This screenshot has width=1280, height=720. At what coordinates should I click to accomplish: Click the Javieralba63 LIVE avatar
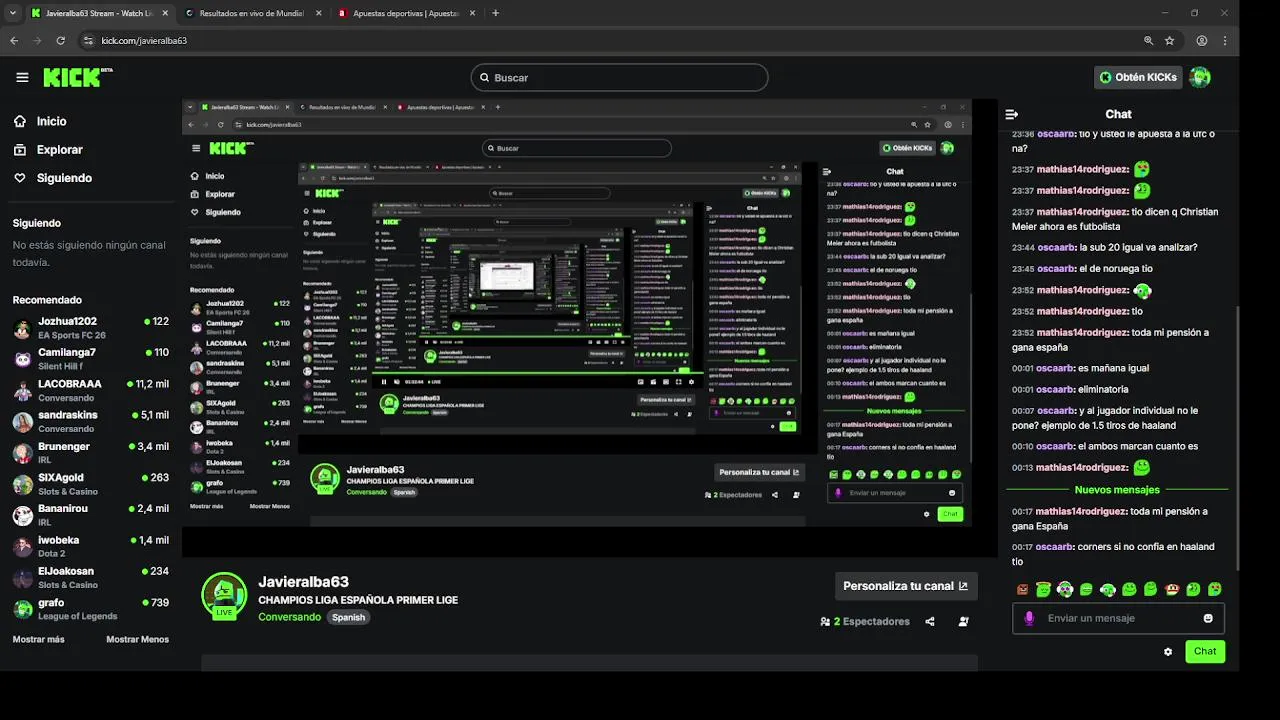pos(224,596)
